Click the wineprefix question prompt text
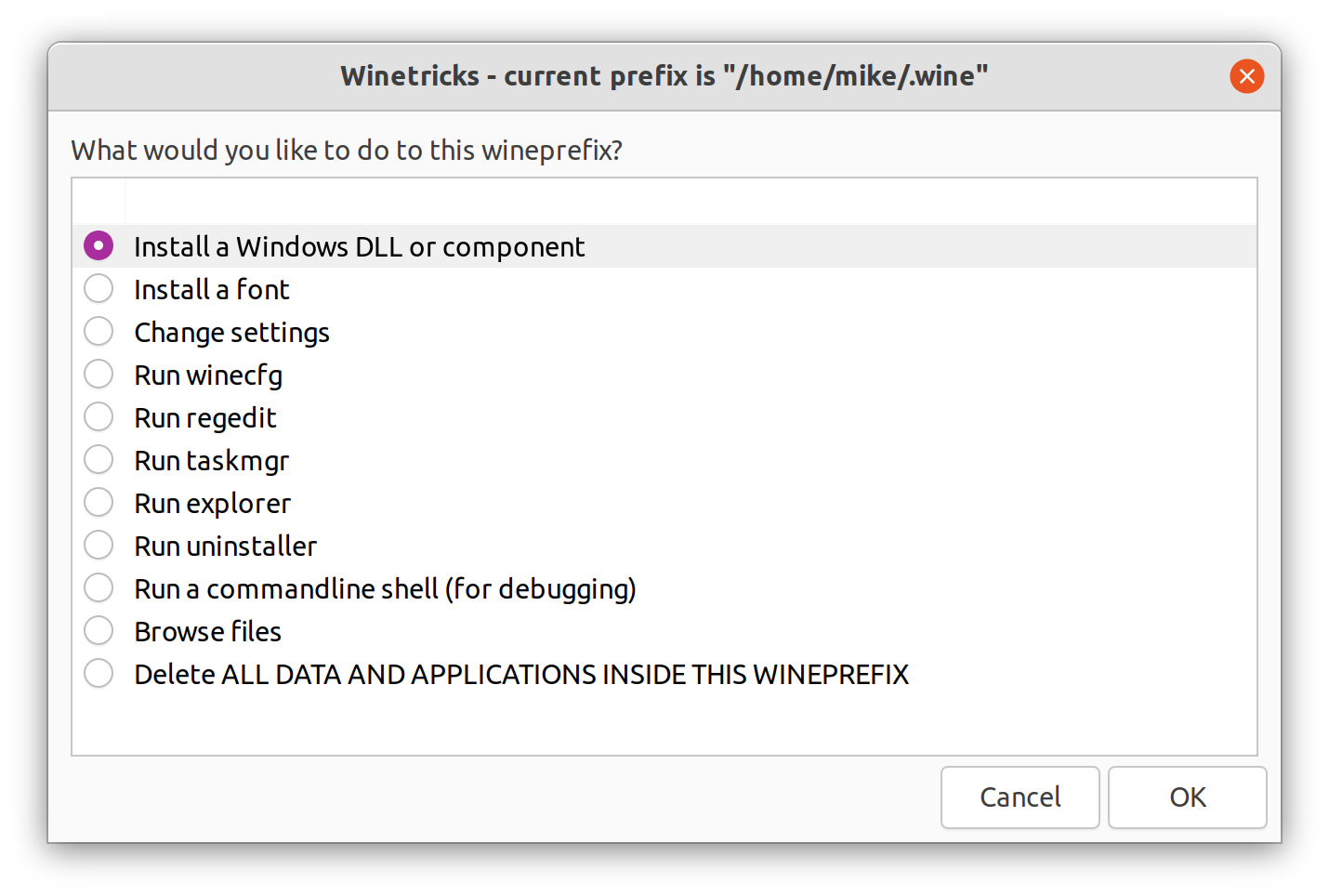Viewport: 1329px width, 896px height. click(347, 150)
